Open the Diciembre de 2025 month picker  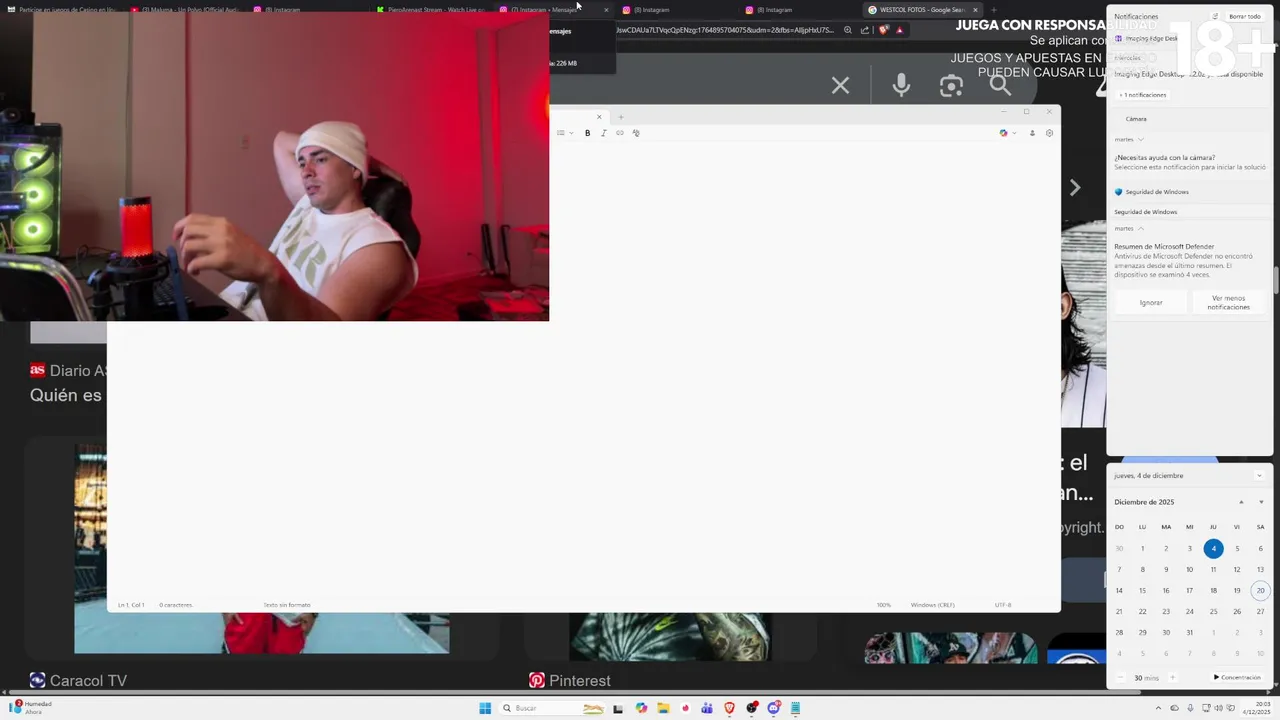pos(1144,502)
